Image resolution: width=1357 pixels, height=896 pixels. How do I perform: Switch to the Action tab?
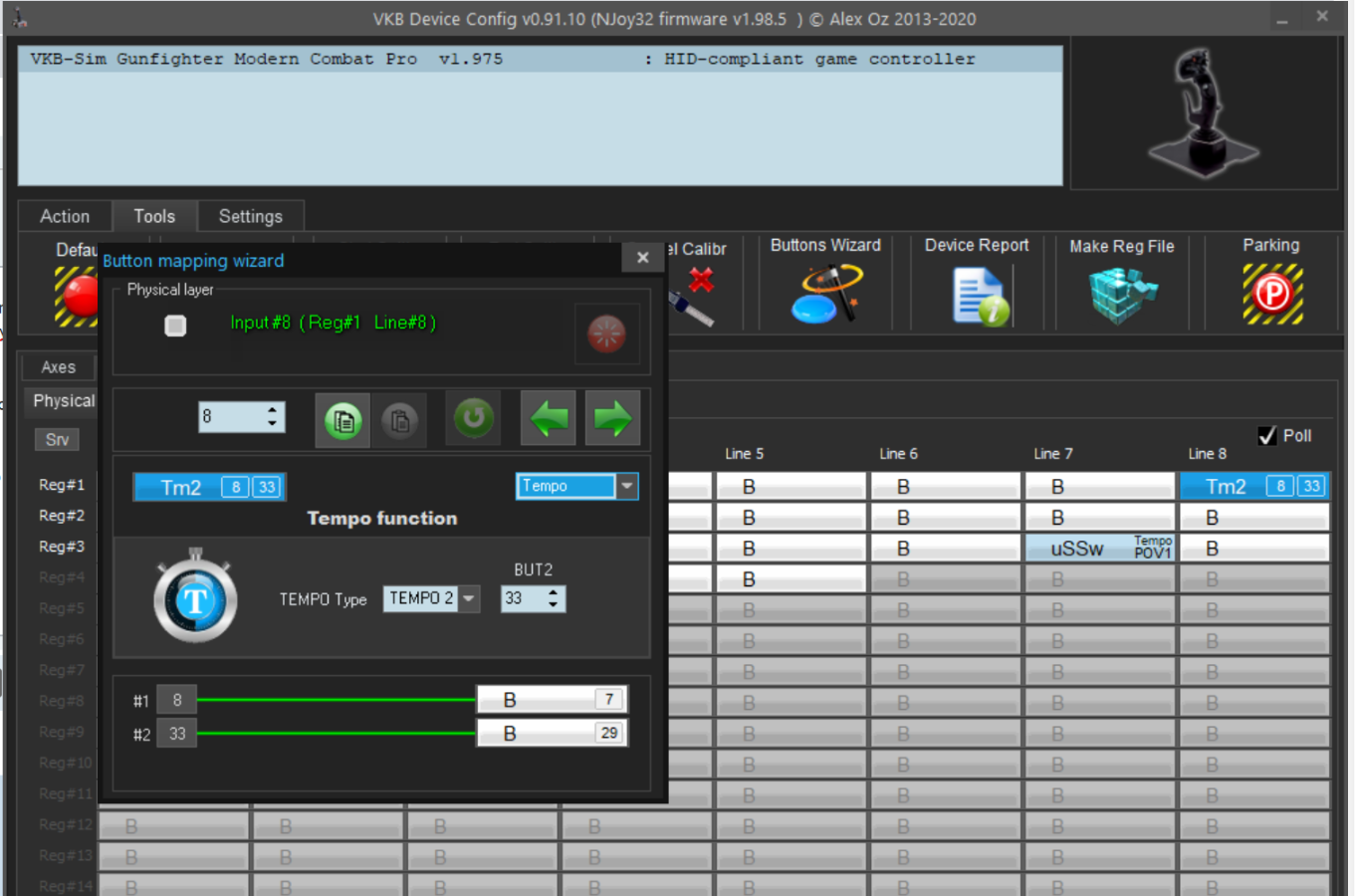point(65,216)
